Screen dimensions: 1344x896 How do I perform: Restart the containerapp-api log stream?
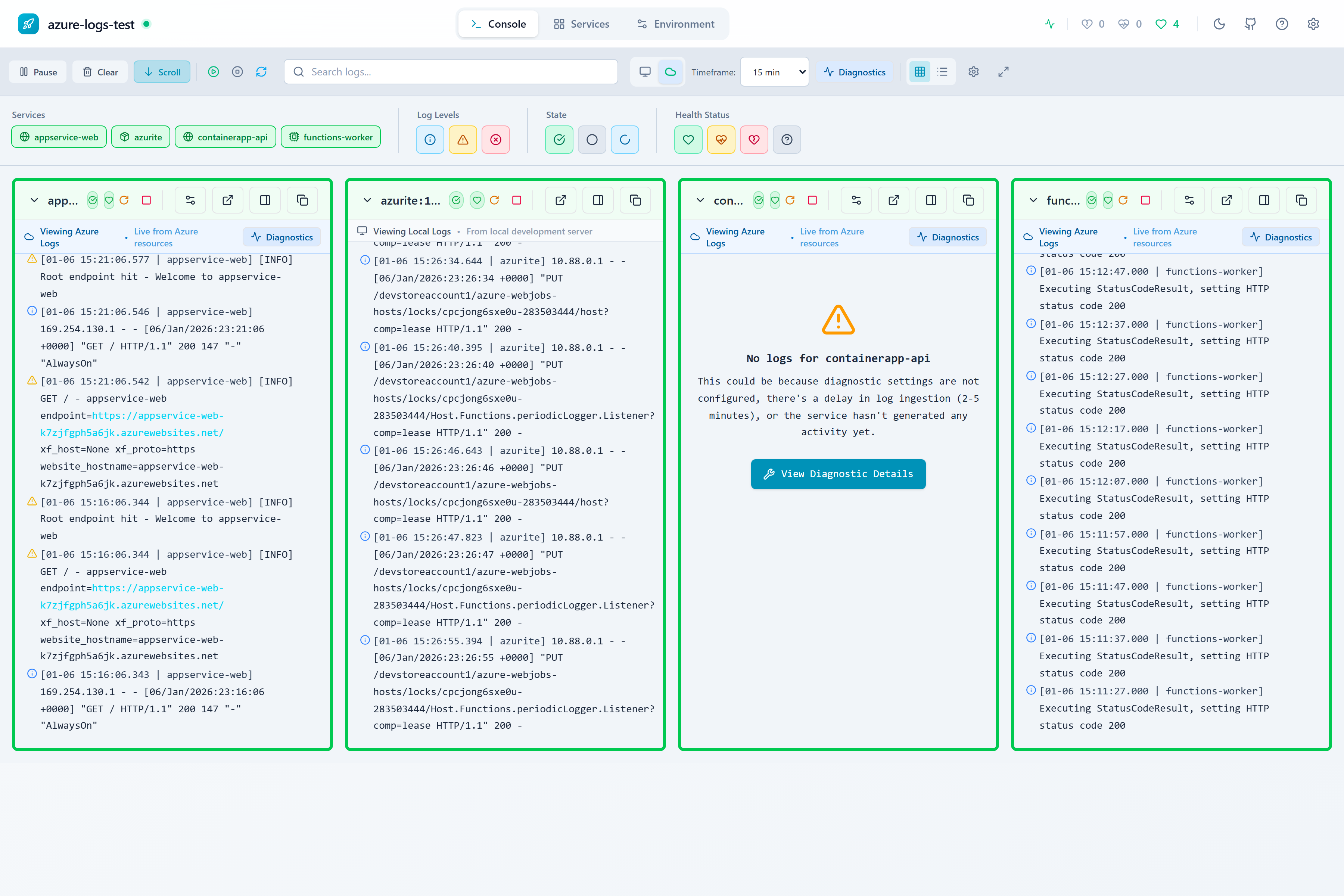coord(791,200)
